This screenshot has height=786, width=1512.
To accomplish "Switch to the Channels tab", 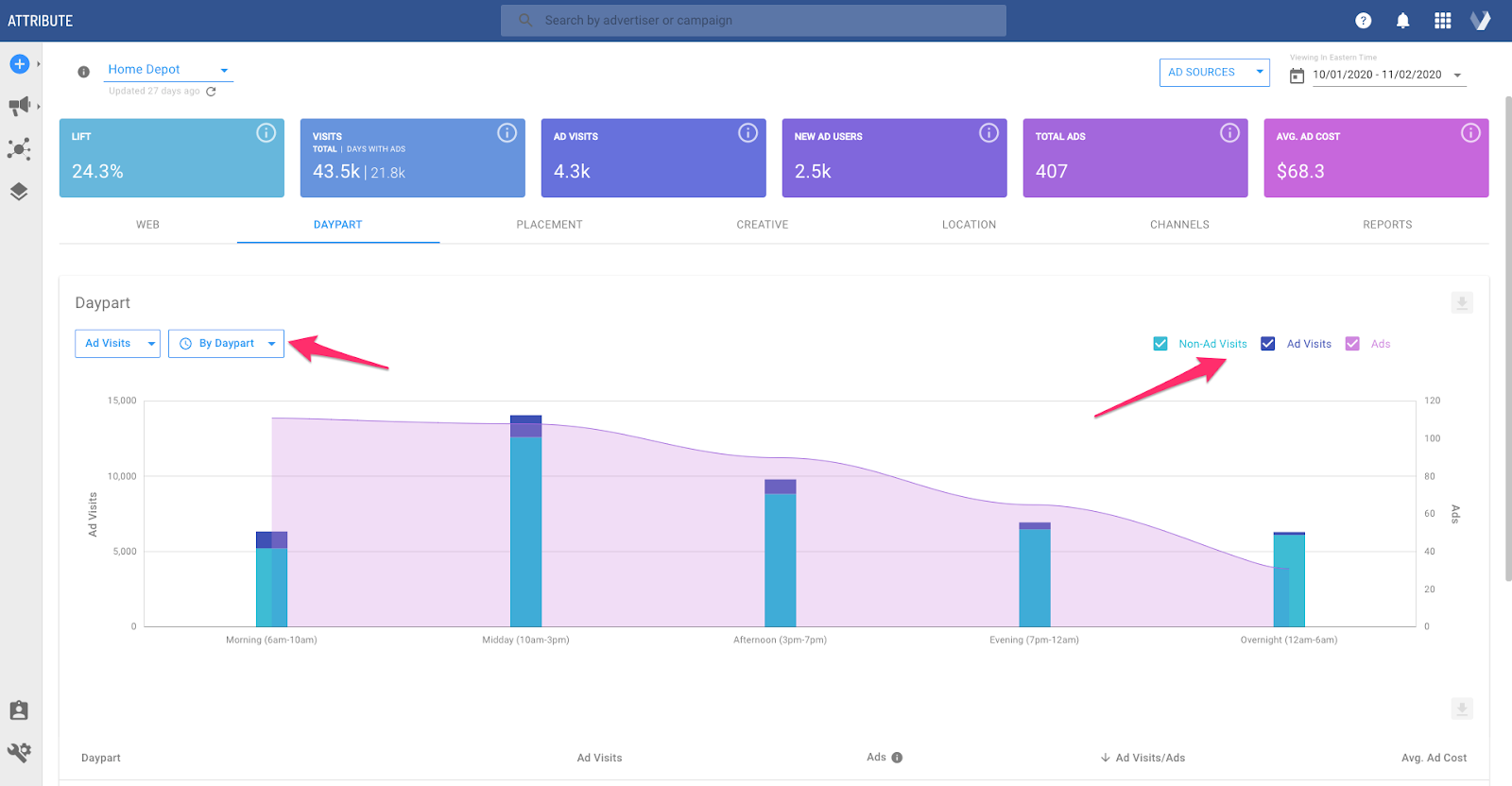I will (1178, 225).
